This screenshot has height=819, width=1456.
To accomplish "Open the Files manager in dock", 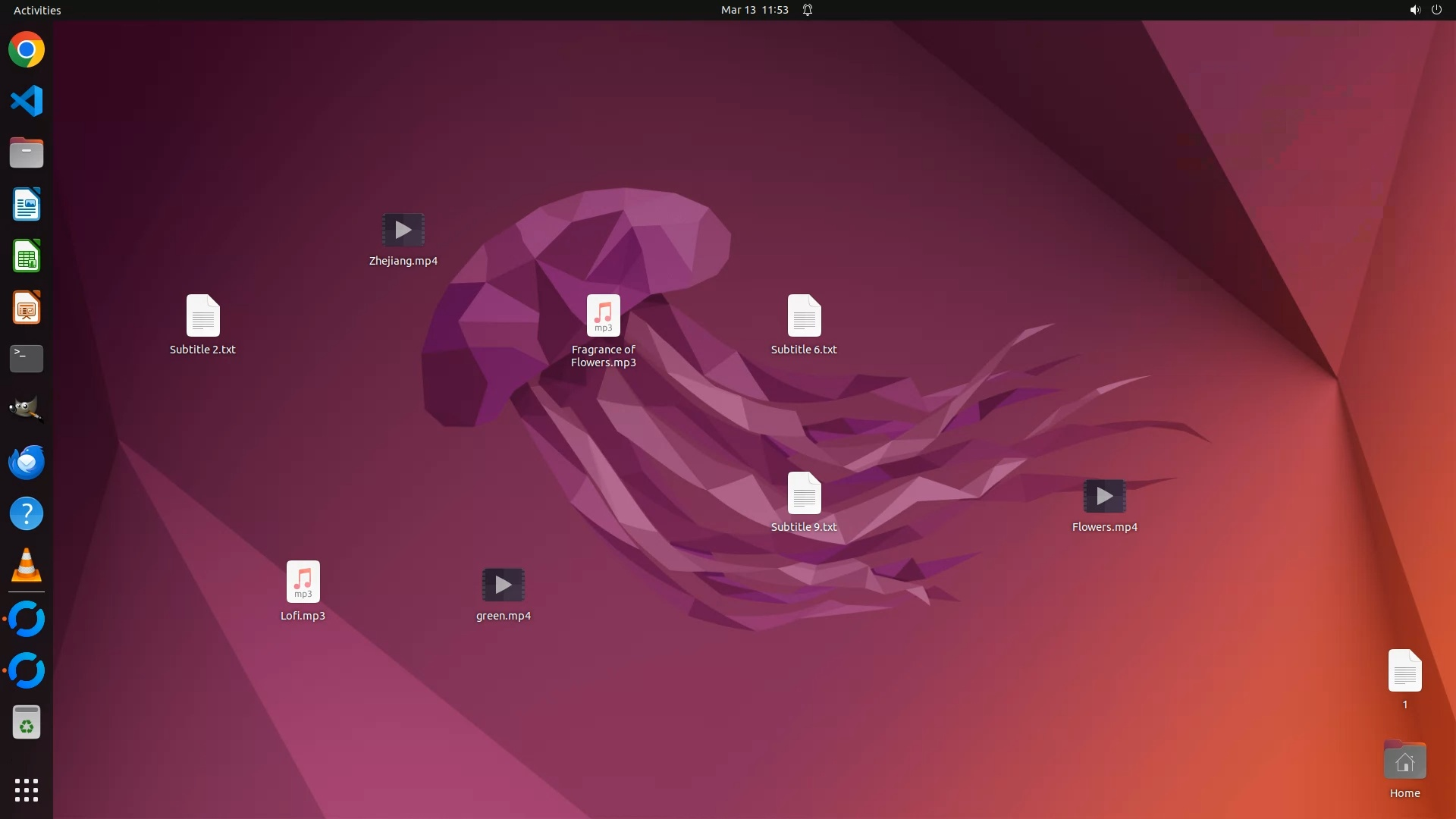I will point(27,152).
